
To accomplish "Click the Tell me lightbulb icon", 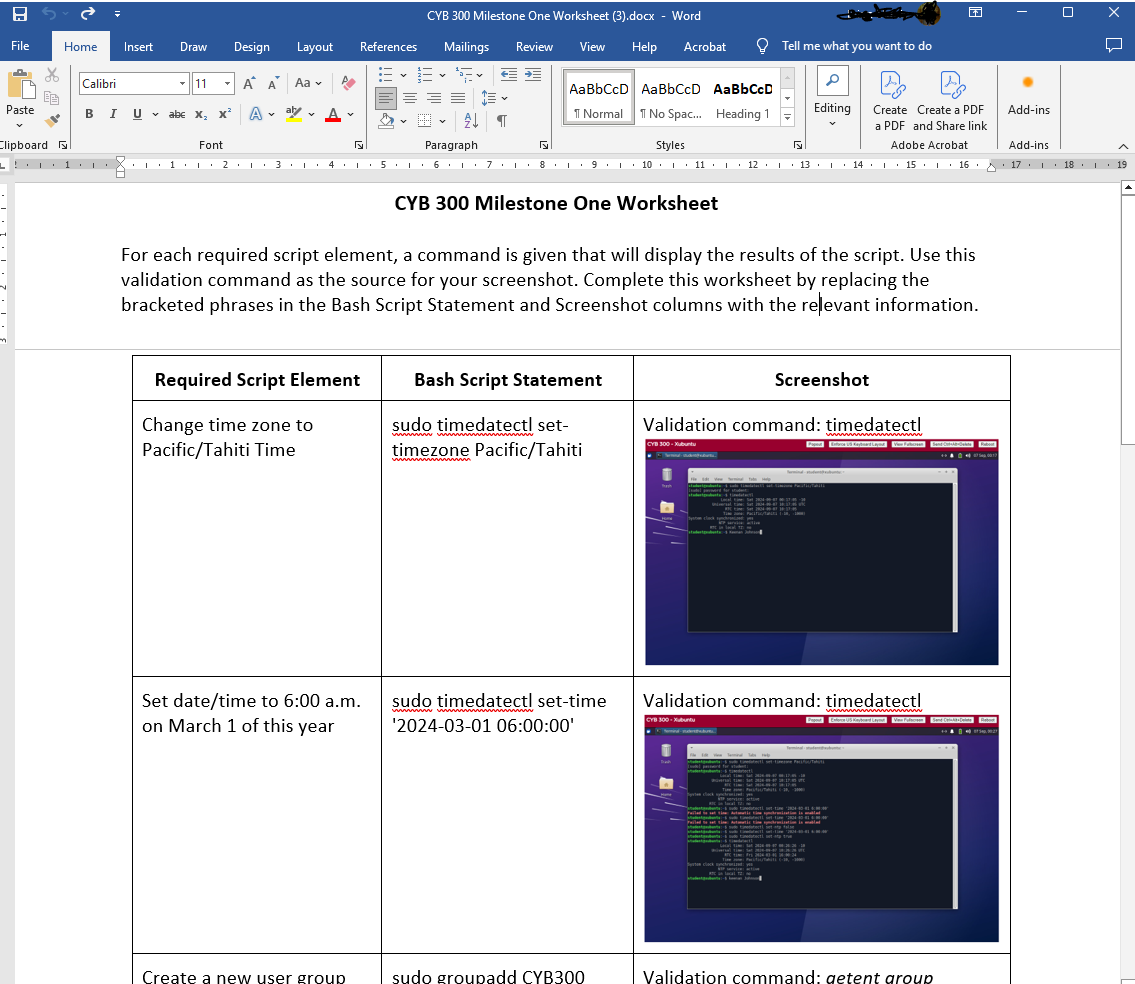I will point(762,46).
